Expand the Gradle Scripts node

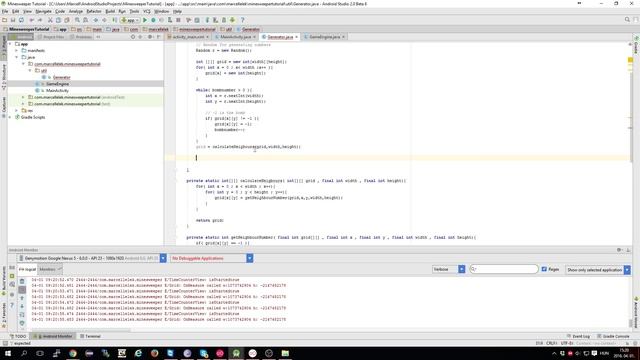[10, 117]
